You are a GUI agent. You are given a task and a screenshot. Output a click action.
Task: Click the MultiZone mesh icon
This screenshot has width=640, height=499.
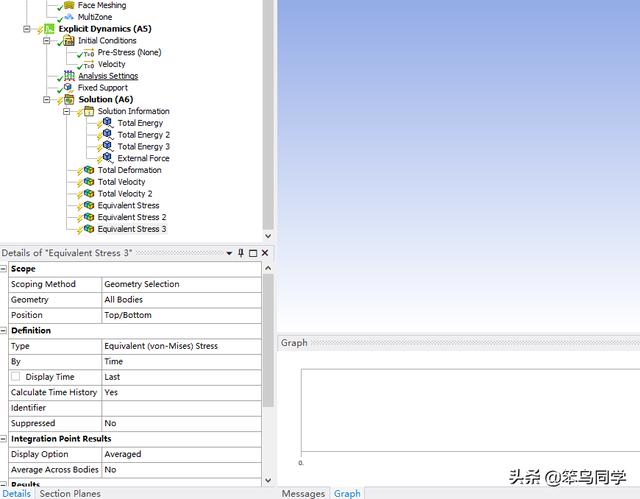(x=68, y=17)
